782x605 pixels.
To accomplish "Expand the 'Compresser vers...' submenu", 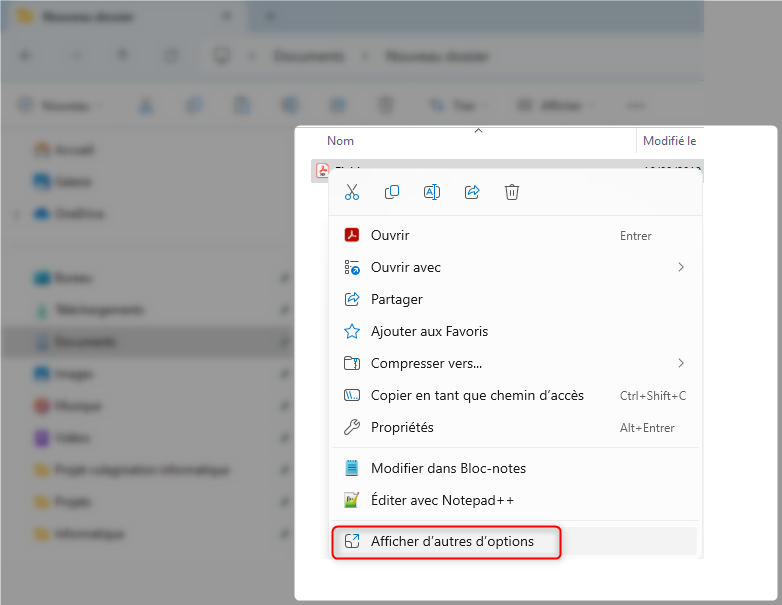I will (x=681, y=363).
